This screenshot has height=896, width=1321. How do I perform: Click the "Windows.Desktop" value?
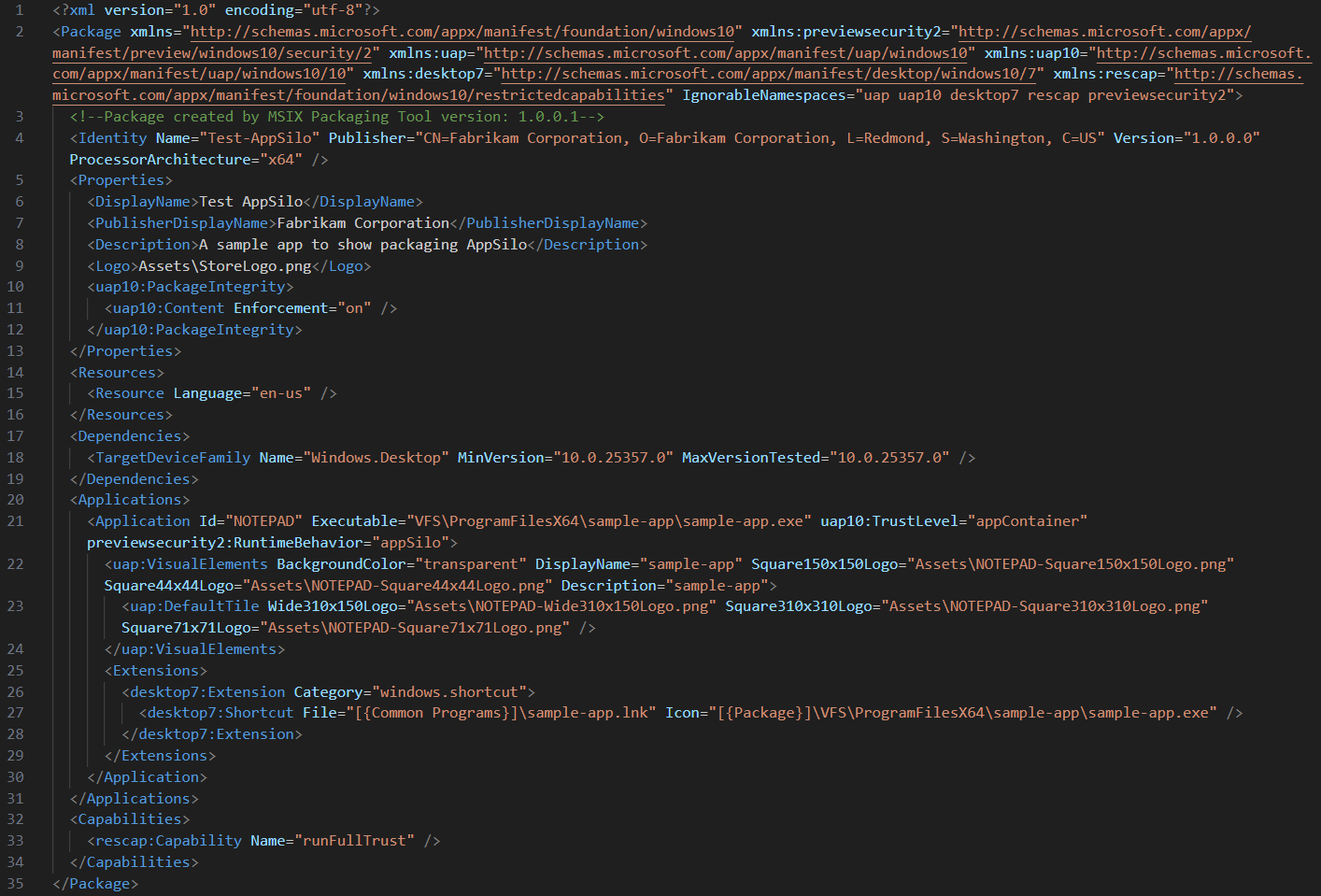click(x=376, y=458)
